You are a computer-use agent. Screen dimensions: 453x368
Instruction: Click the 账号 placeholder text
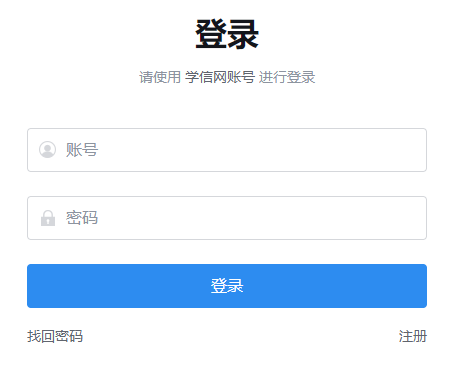[x=82, y=150]
